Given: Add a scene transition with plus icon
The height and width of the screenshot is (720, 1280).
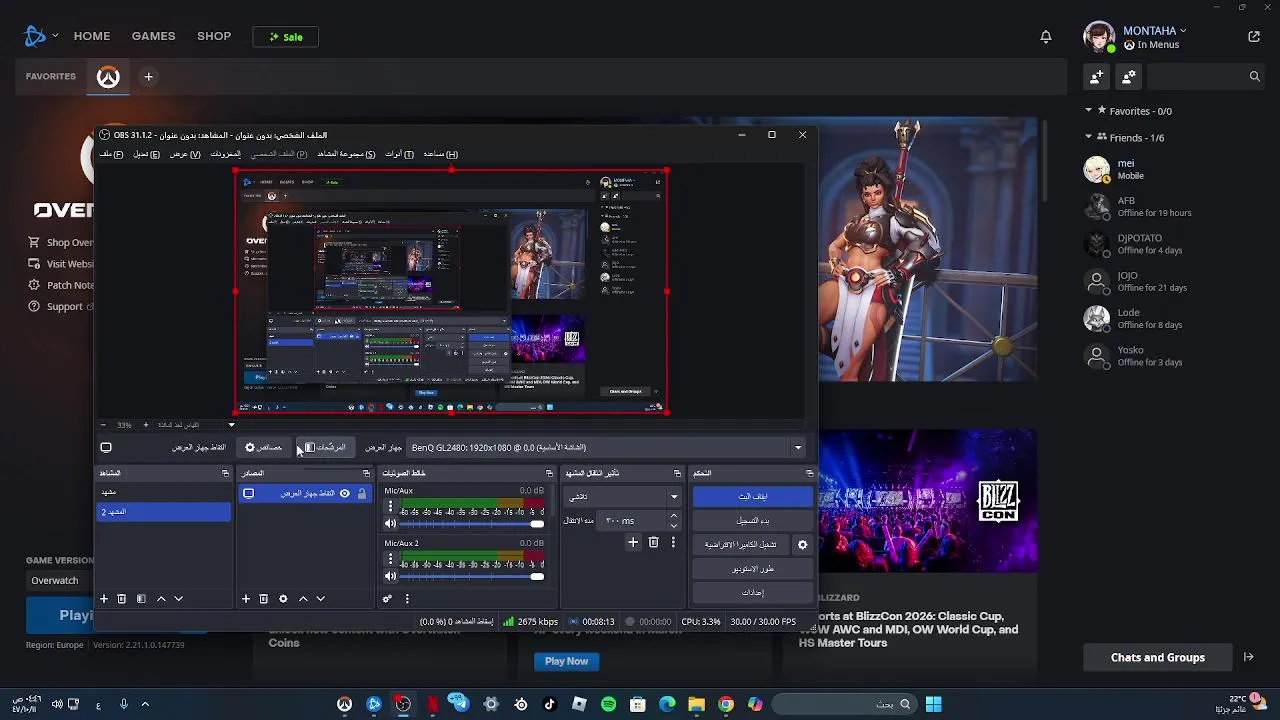Looking at the screenshot, I should pos(633,542).
